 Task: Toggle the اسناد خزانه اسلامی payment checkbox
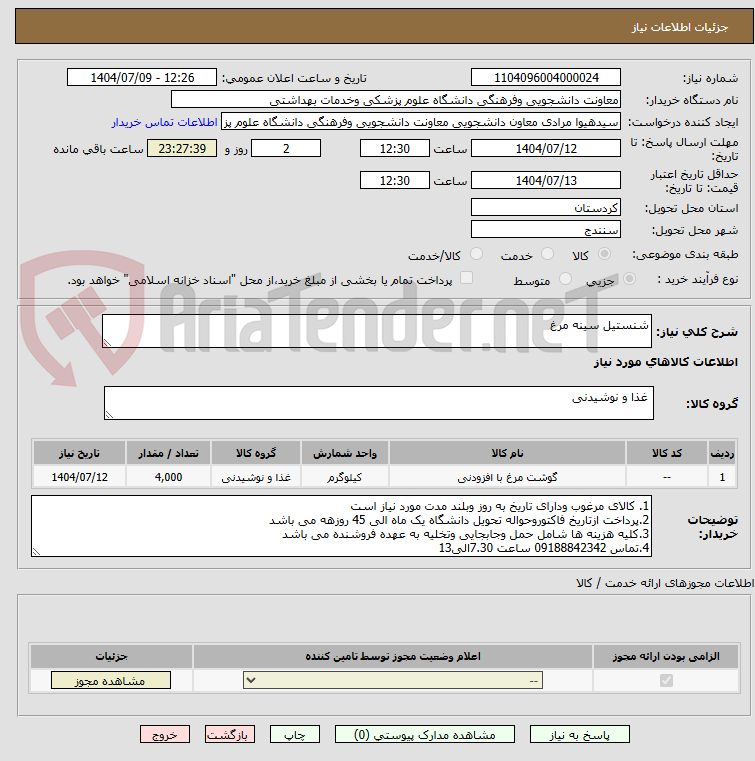pyautogui.click(x=466, y=278)
